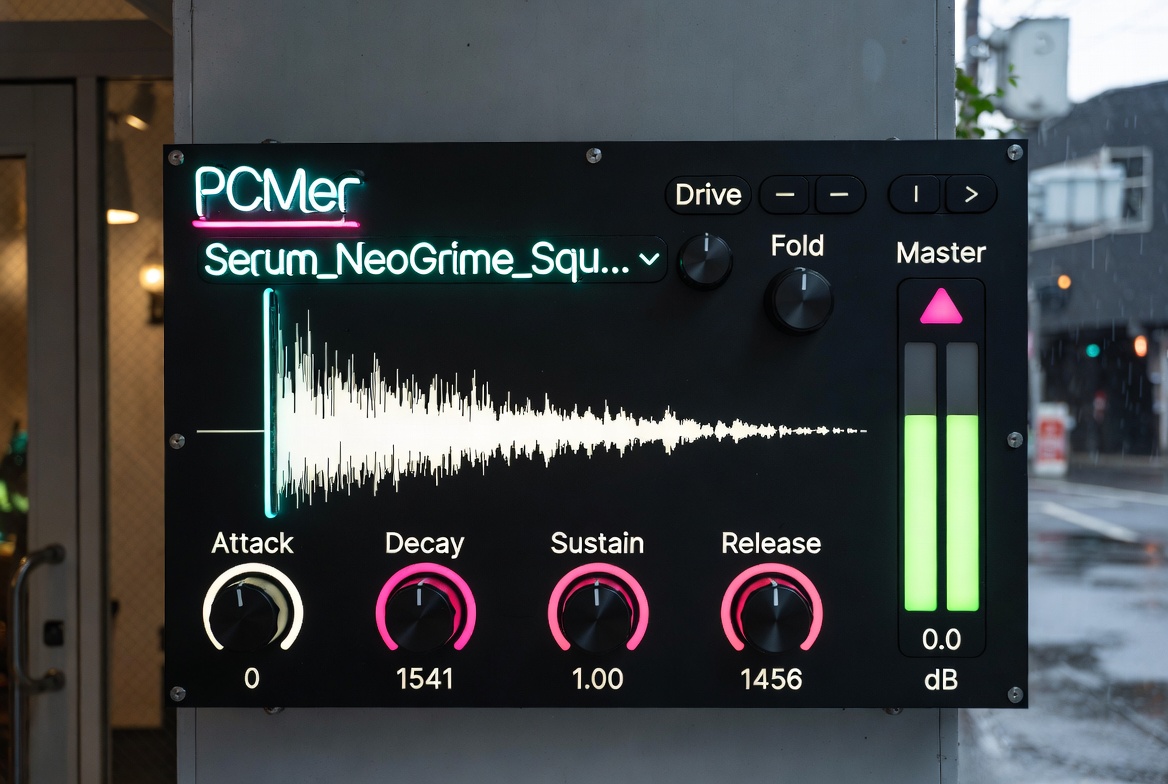Click the Decay value 1541
Screen dimensions: 1168x784
point(425,679)
